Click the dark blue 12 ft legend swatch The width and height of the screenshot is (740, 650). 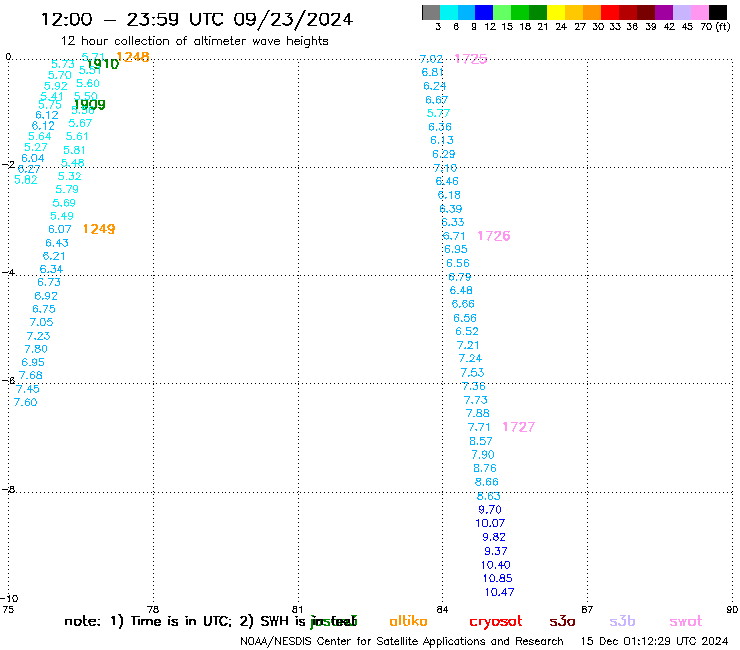click(x=484, y=12)
